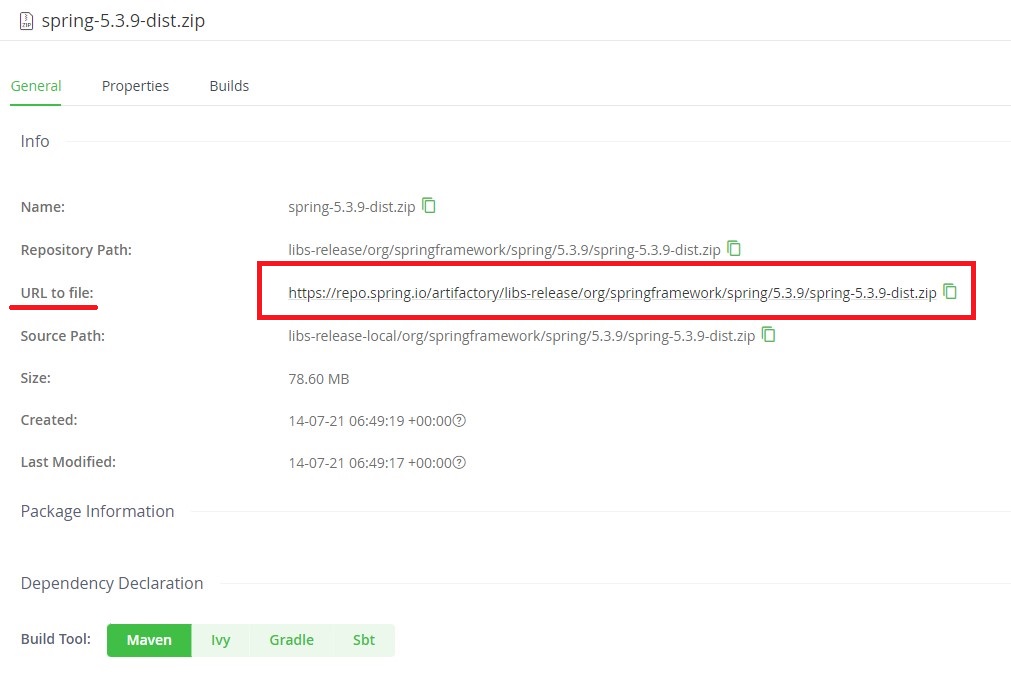Image resolution: width=1011 pixels, height=684 pixels.
Task: Open the https://repo.spring.io artifact URL link
Action: pyautogui.click(x=612, y=293)
